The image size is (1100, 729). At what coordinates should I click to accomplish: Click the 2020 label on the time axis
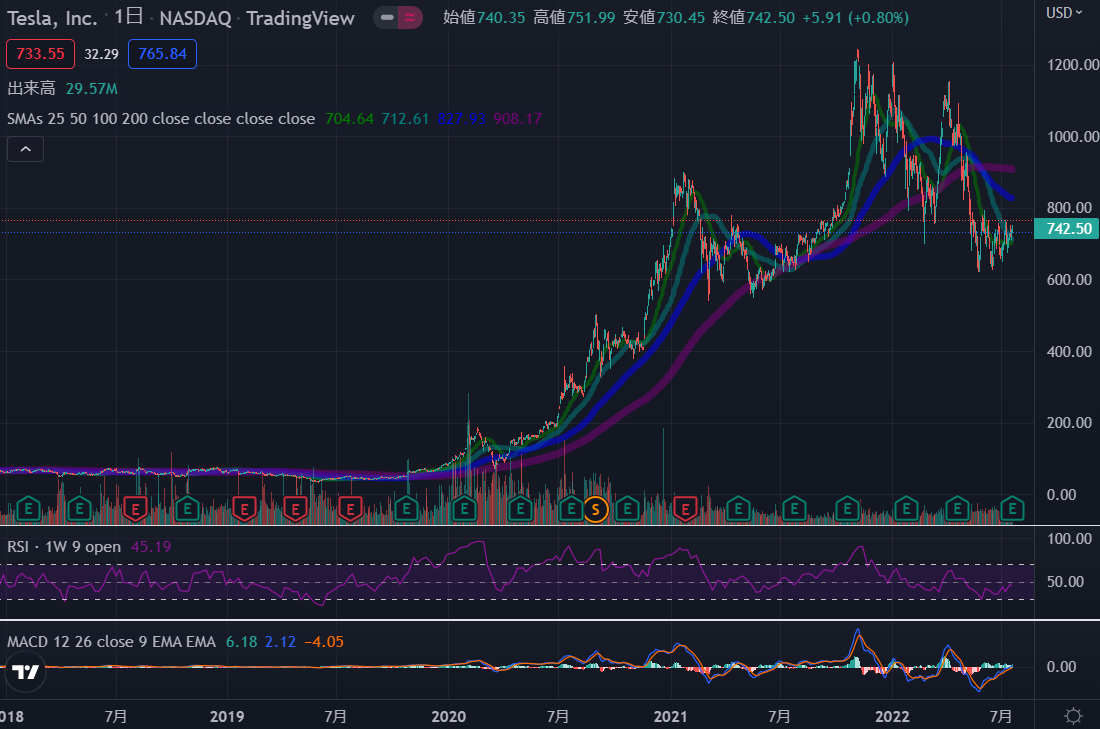[x=448, y=716]
